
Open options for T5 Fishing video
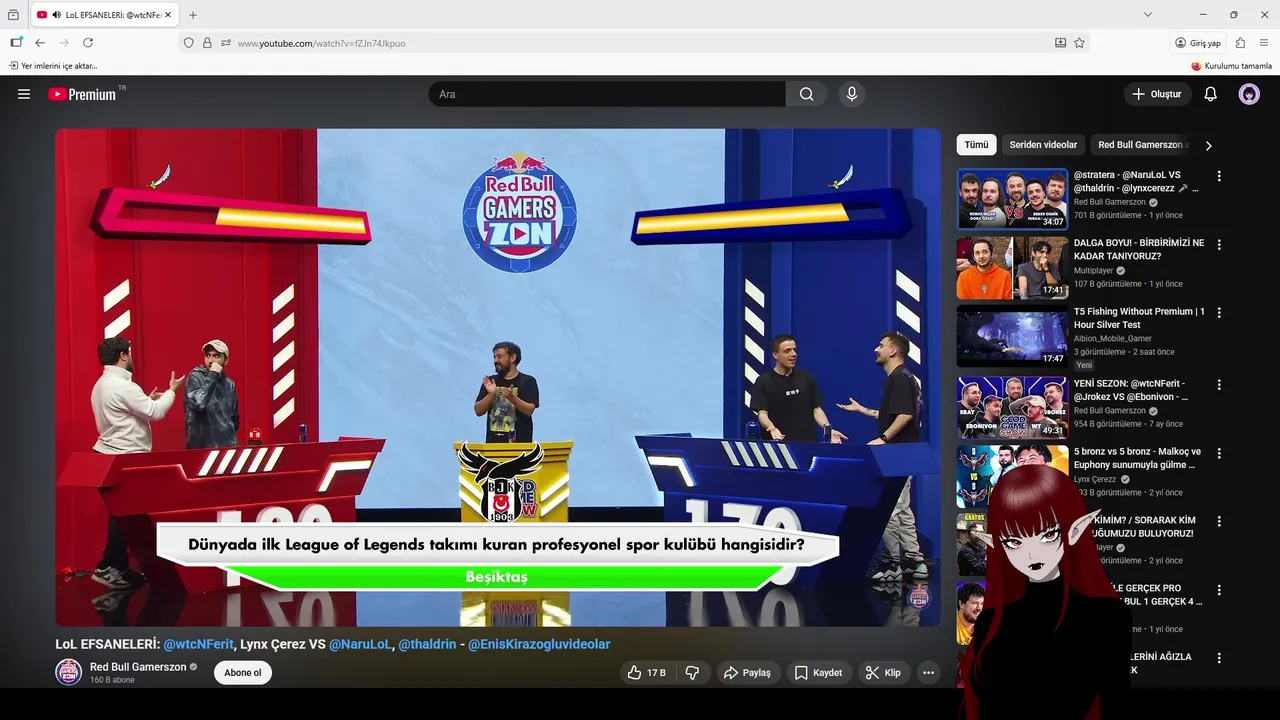coord(1218,313)
